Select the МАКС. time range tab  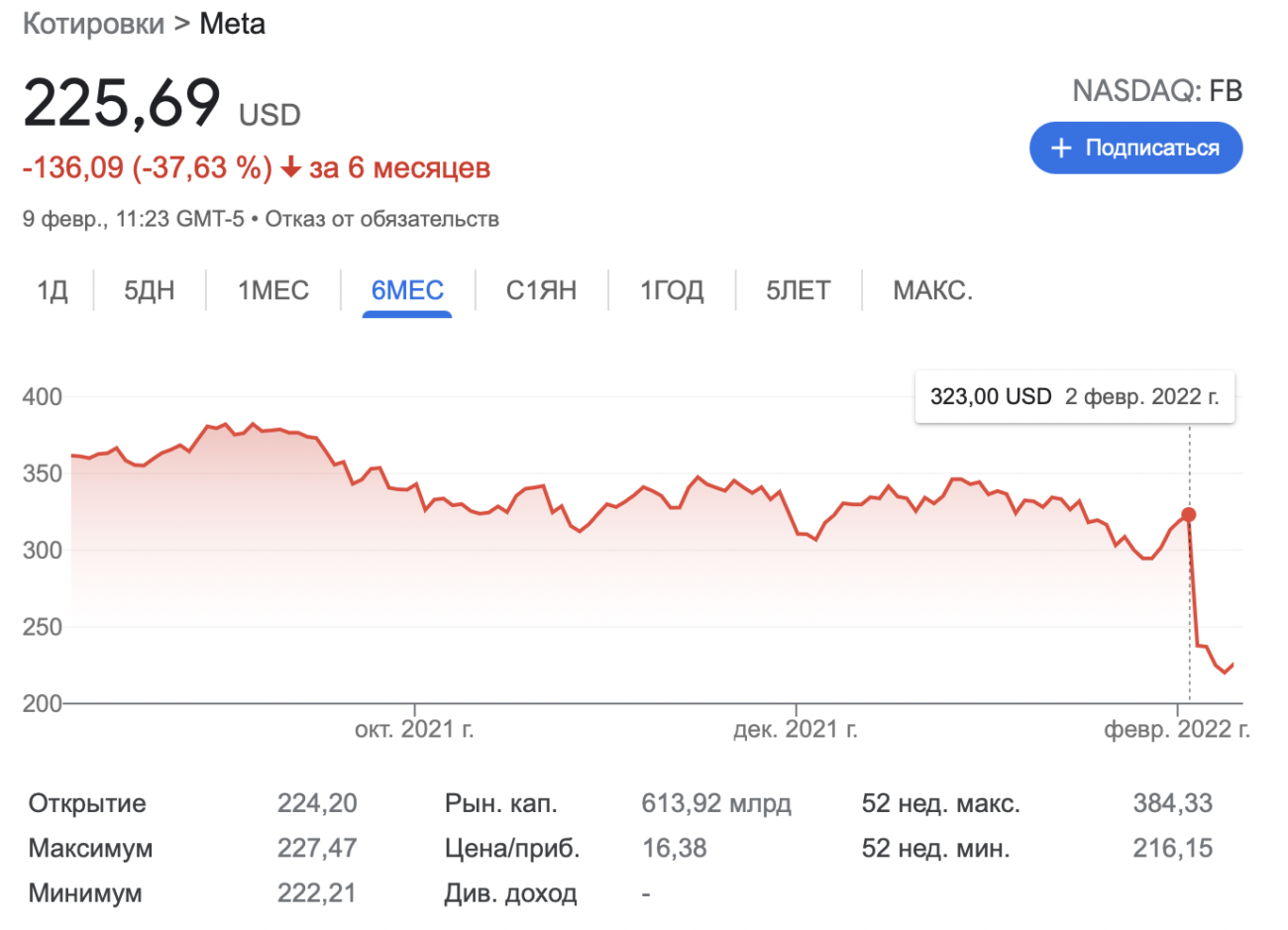point(932,290)
